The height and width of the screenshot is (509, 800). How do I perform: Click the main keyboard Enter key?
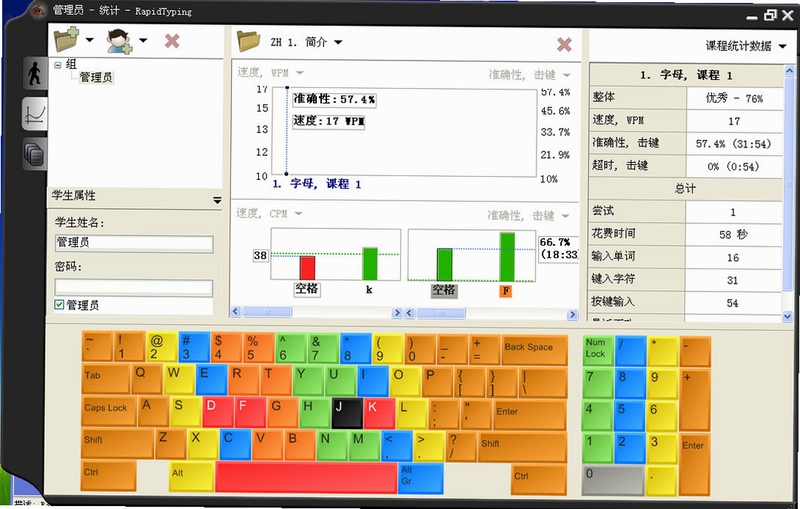click(530, 415)
